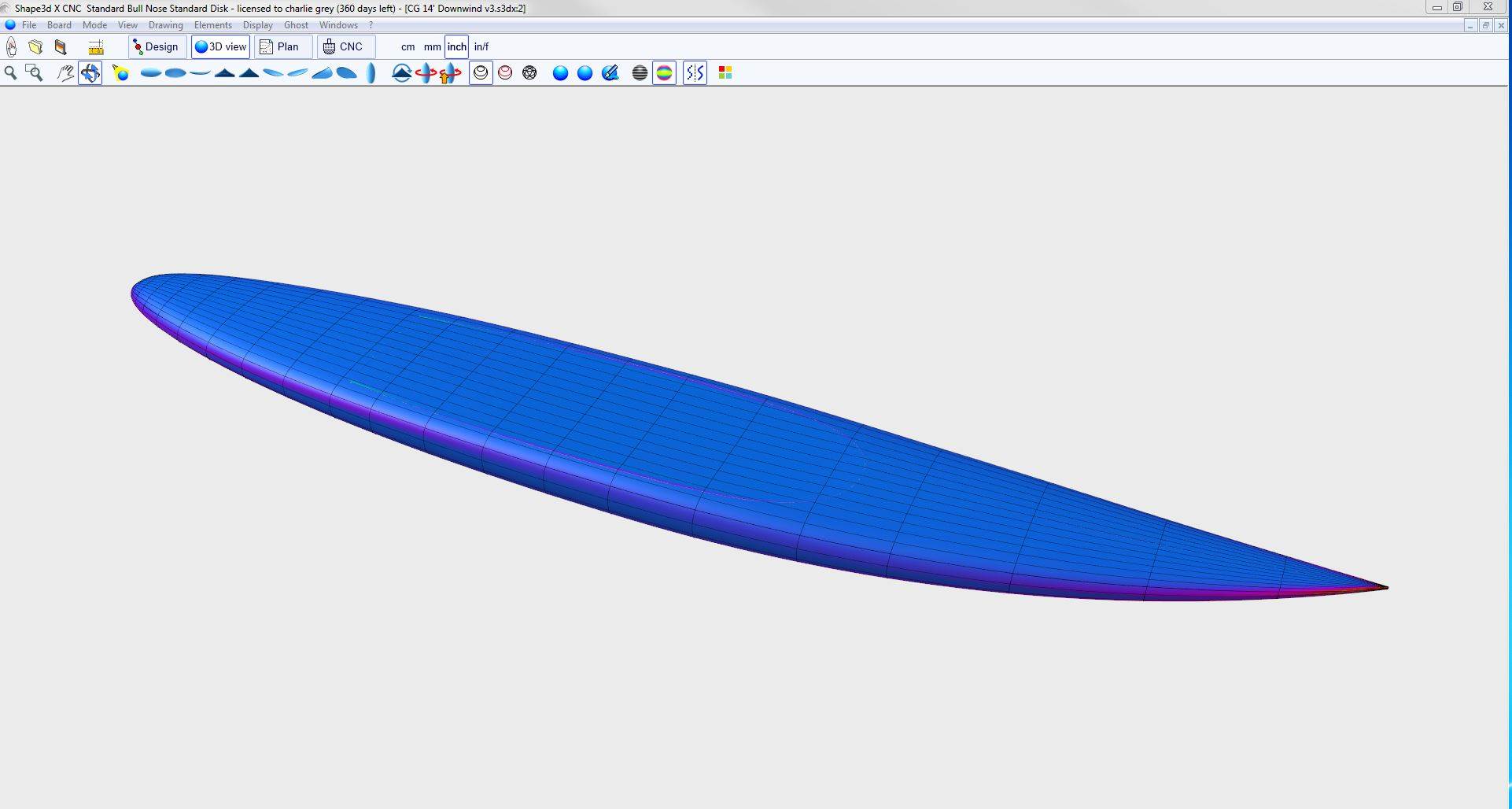Click the CNC mode button
The height and width of the screenshot is (809, 1512).
pyautogui.click(x=345, y=47)
